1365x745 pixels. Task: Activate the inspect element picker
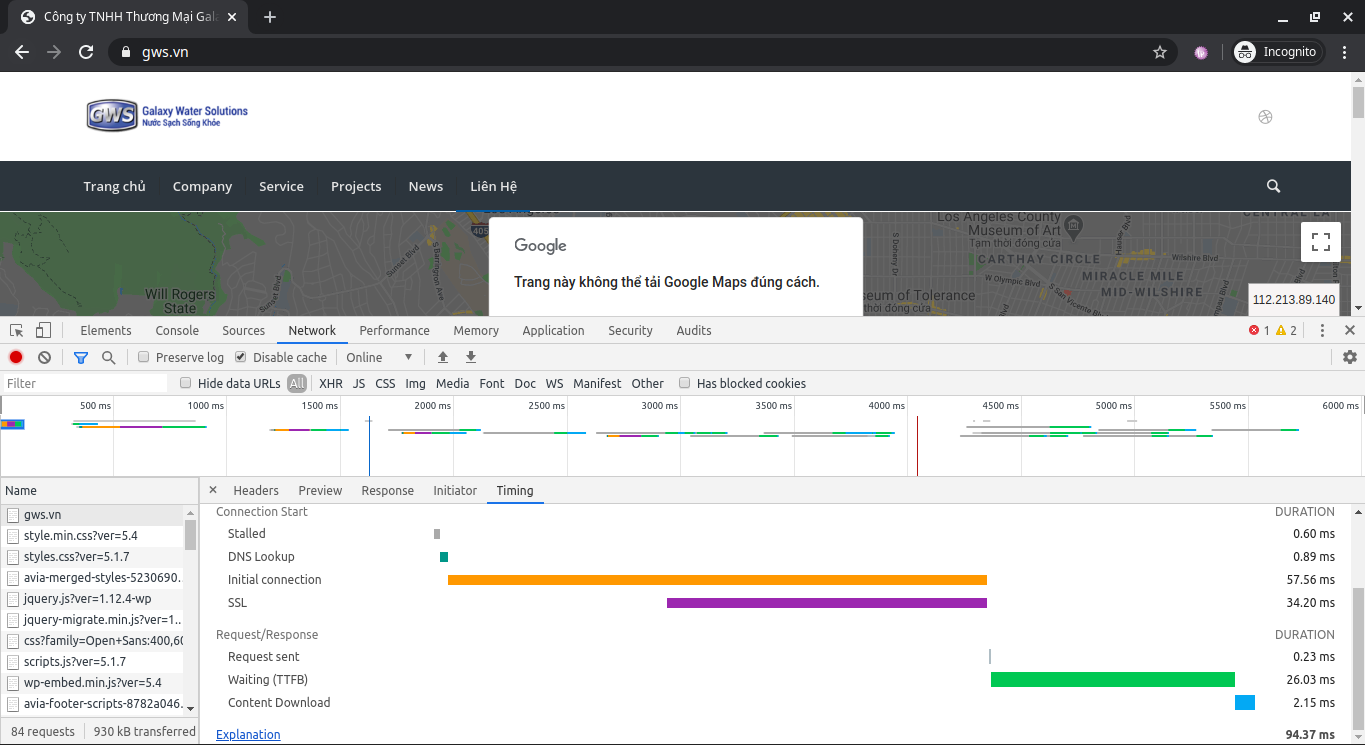click(x=17, y=331)
